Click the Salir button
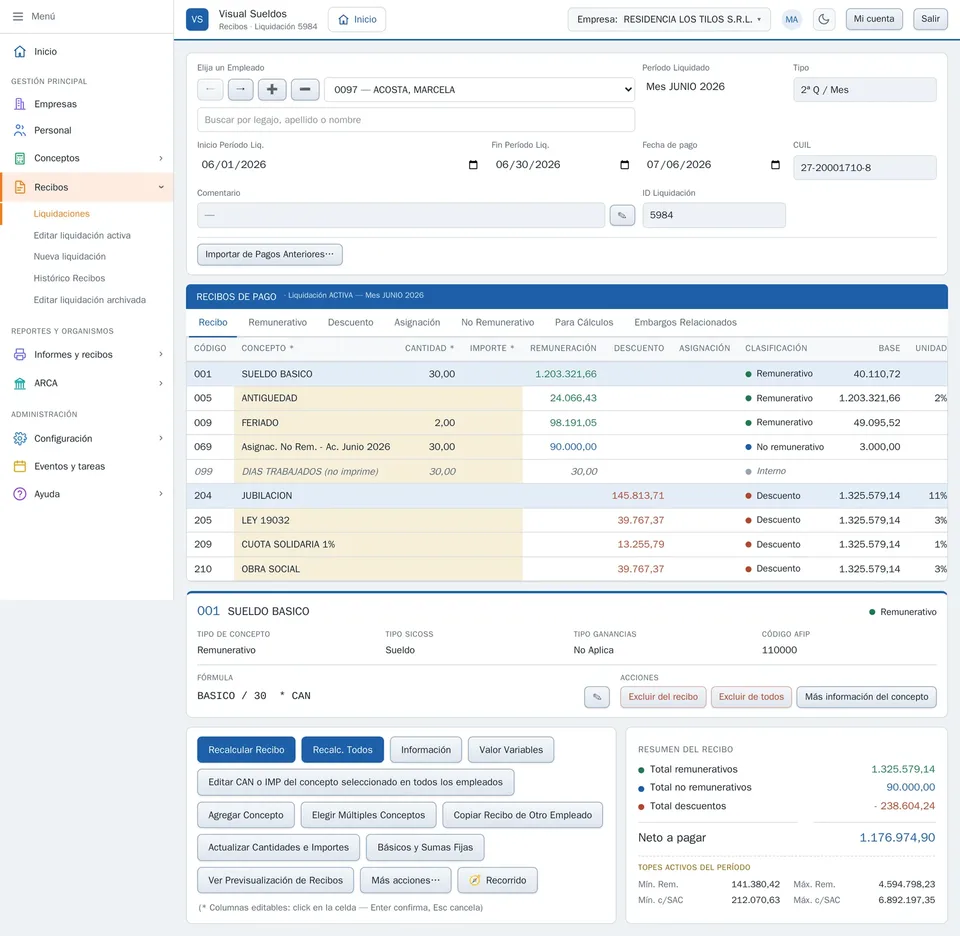 (x=930, y=19)
